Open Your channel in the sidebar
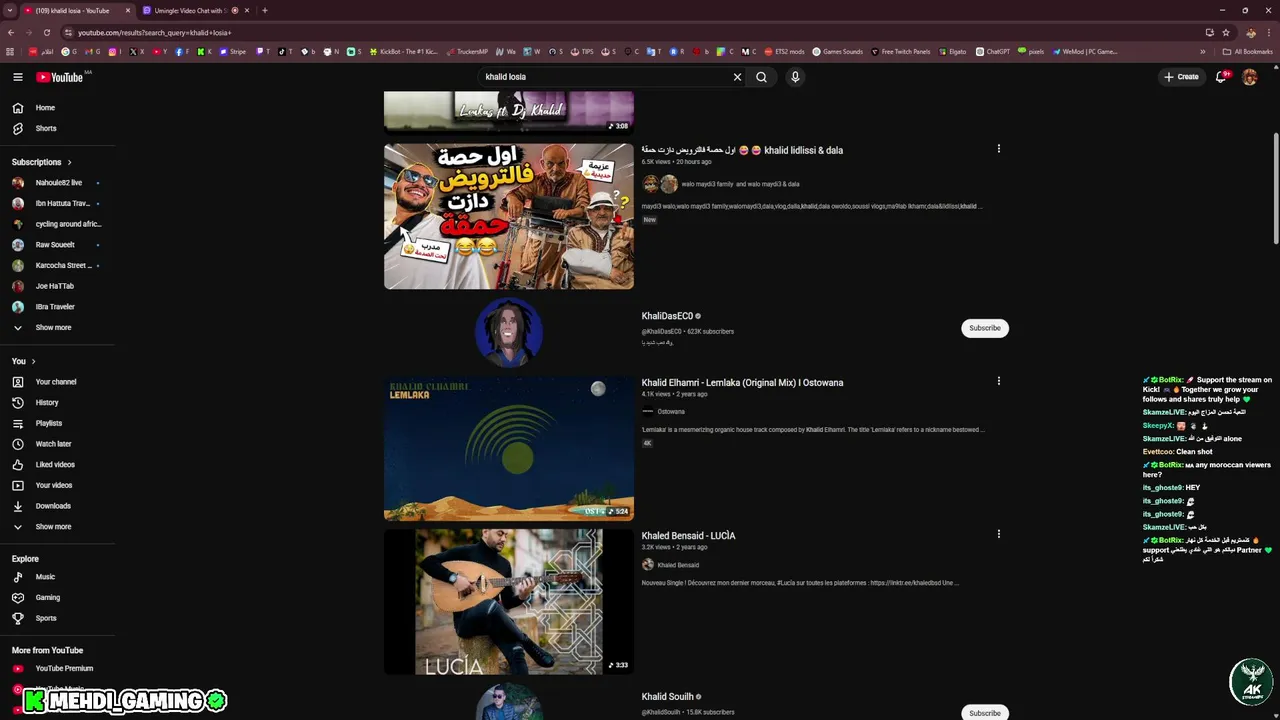Viewport: 1280px width, 720px height. pos(56,382)
